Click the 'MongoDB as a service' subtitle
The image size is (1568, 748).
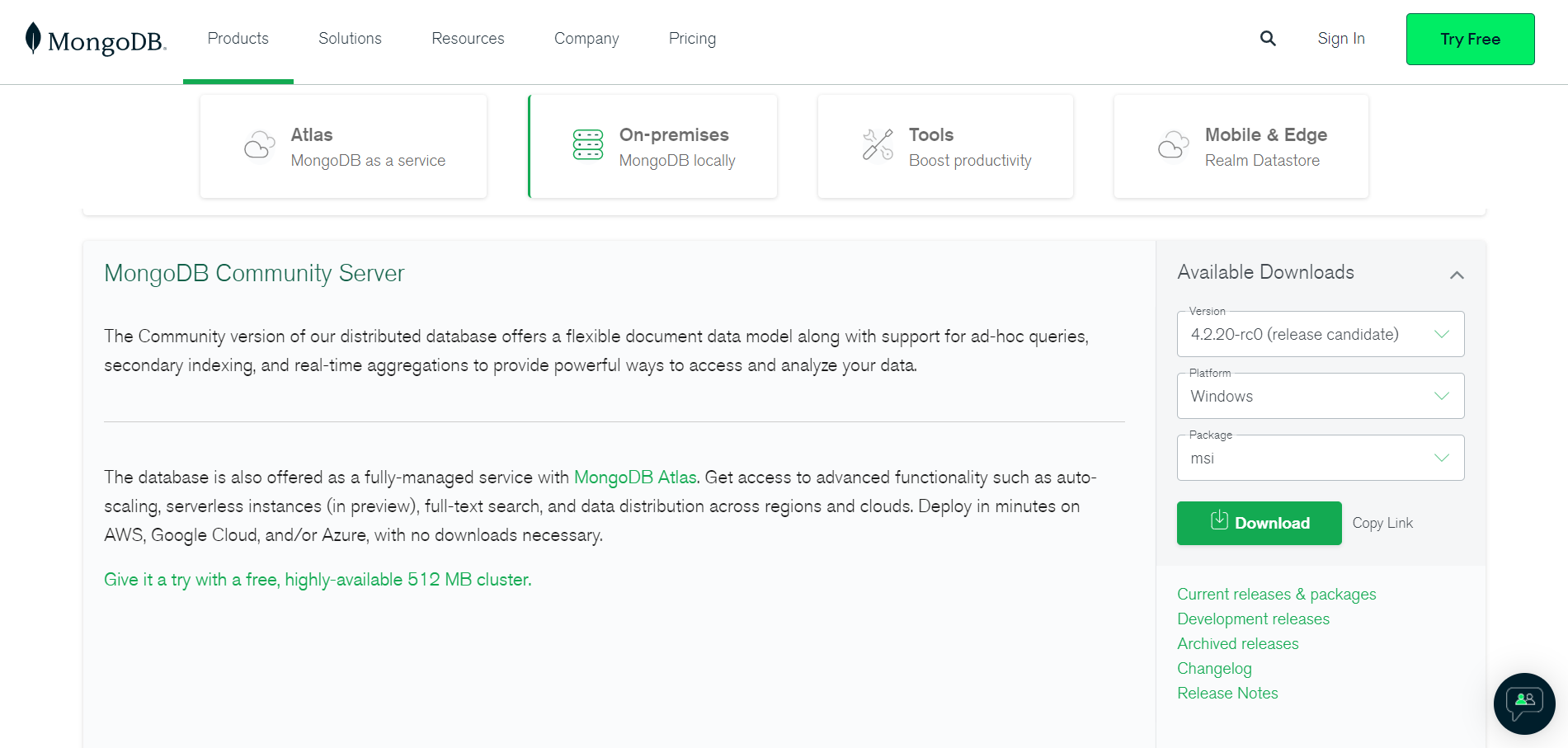pos(368,160)
